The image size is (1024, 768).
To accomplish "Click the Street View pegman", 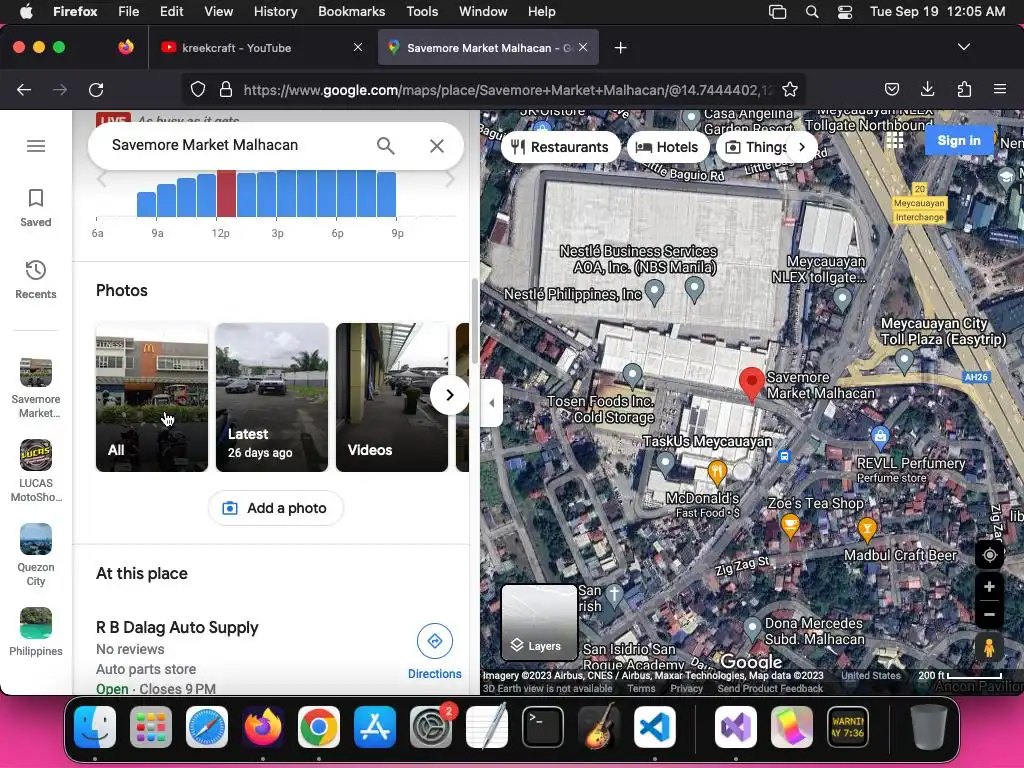I will 989,648.
